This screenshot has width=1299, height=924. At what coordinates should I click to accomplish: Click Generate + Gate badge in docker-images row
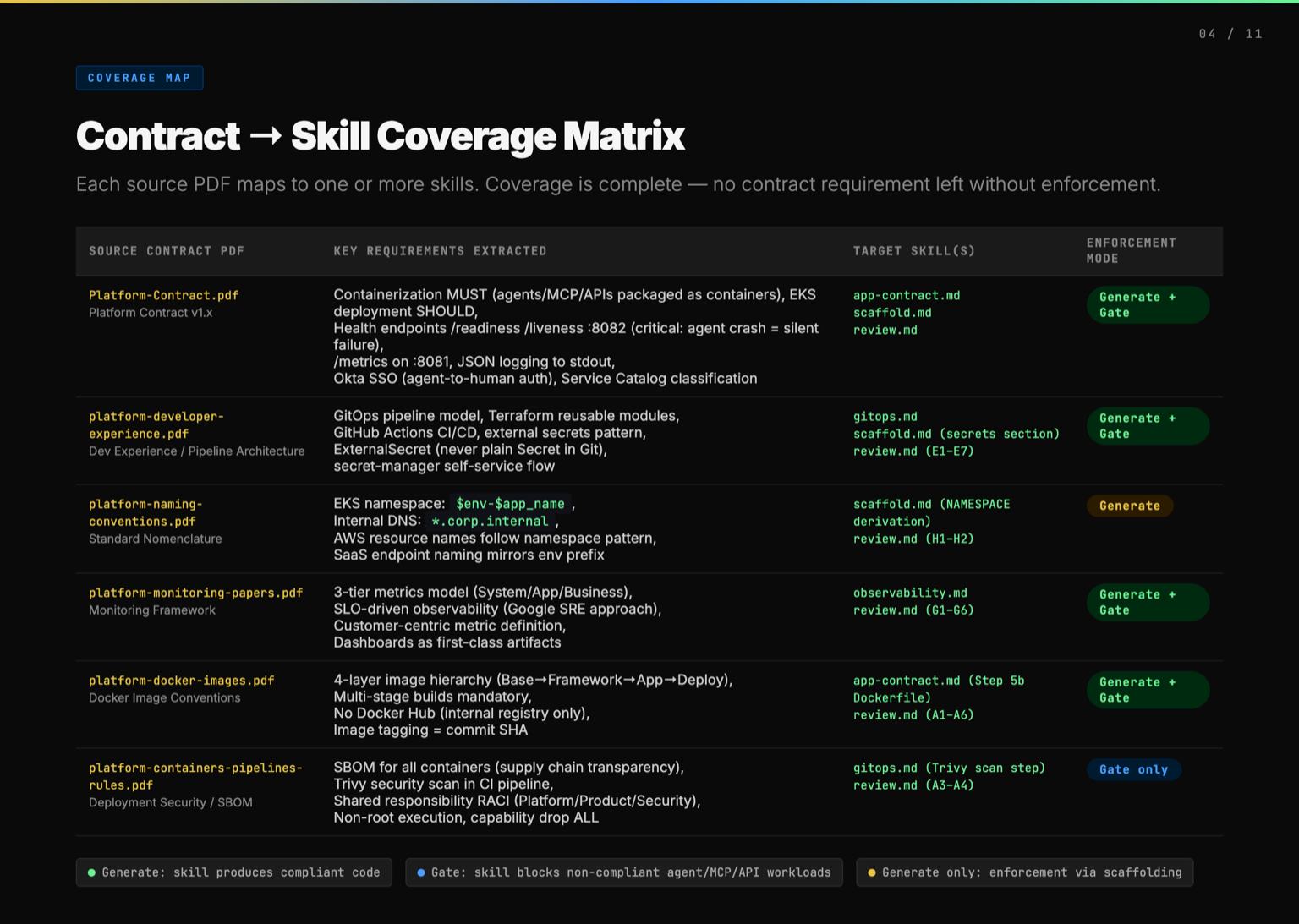point(1148,690)
